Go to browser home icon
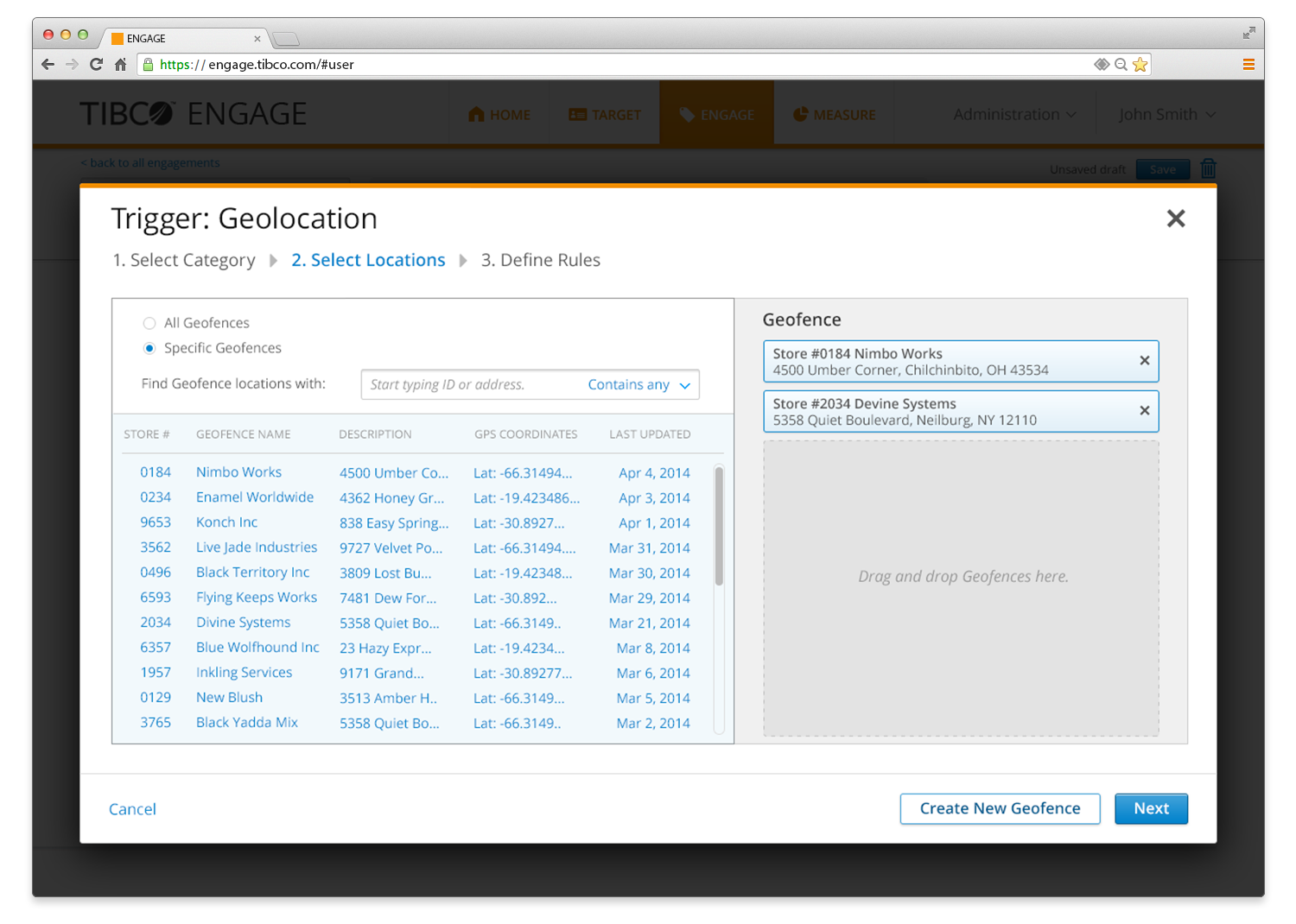 coord(121,64)
